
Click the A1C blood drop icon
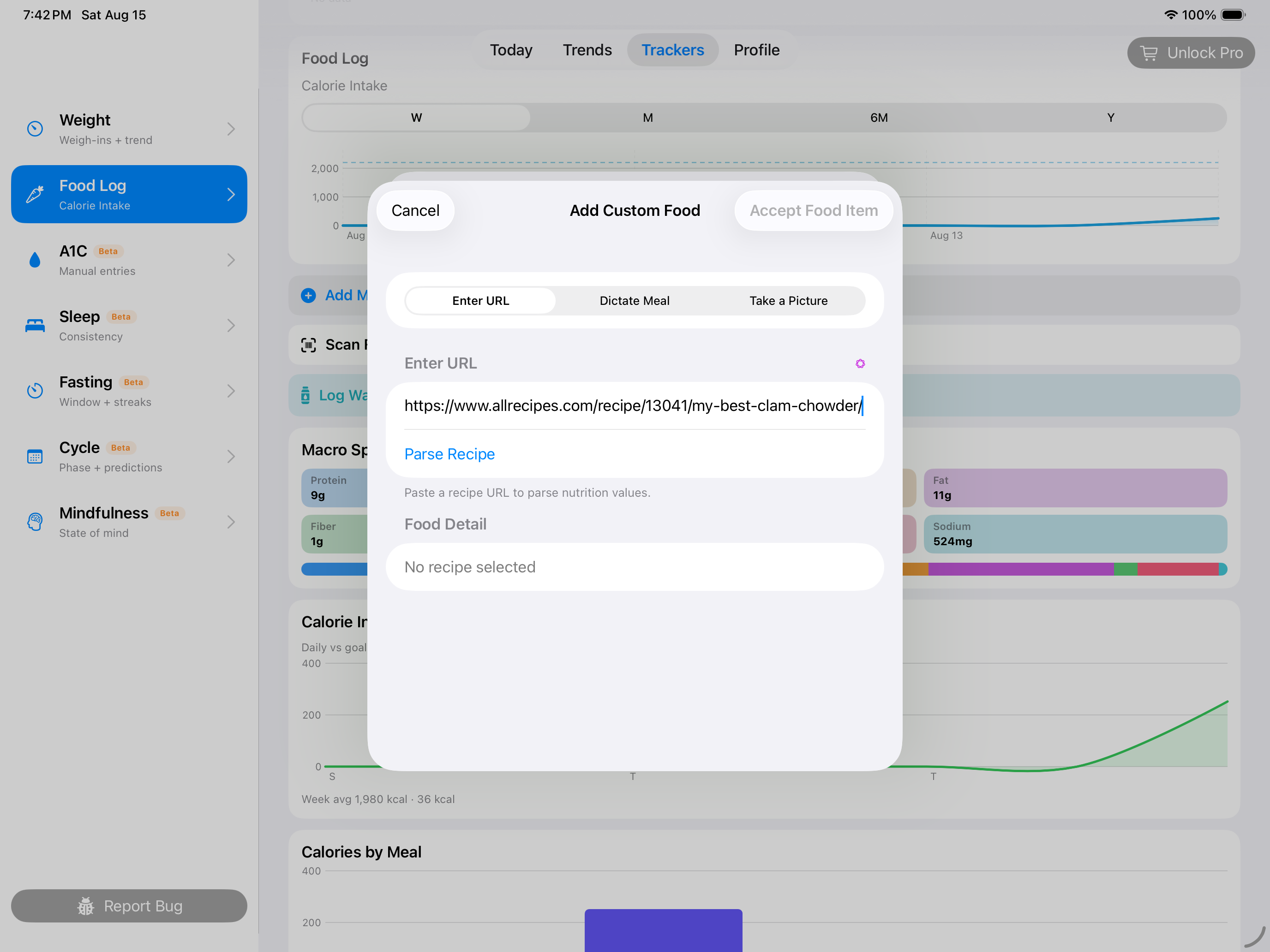35,260
